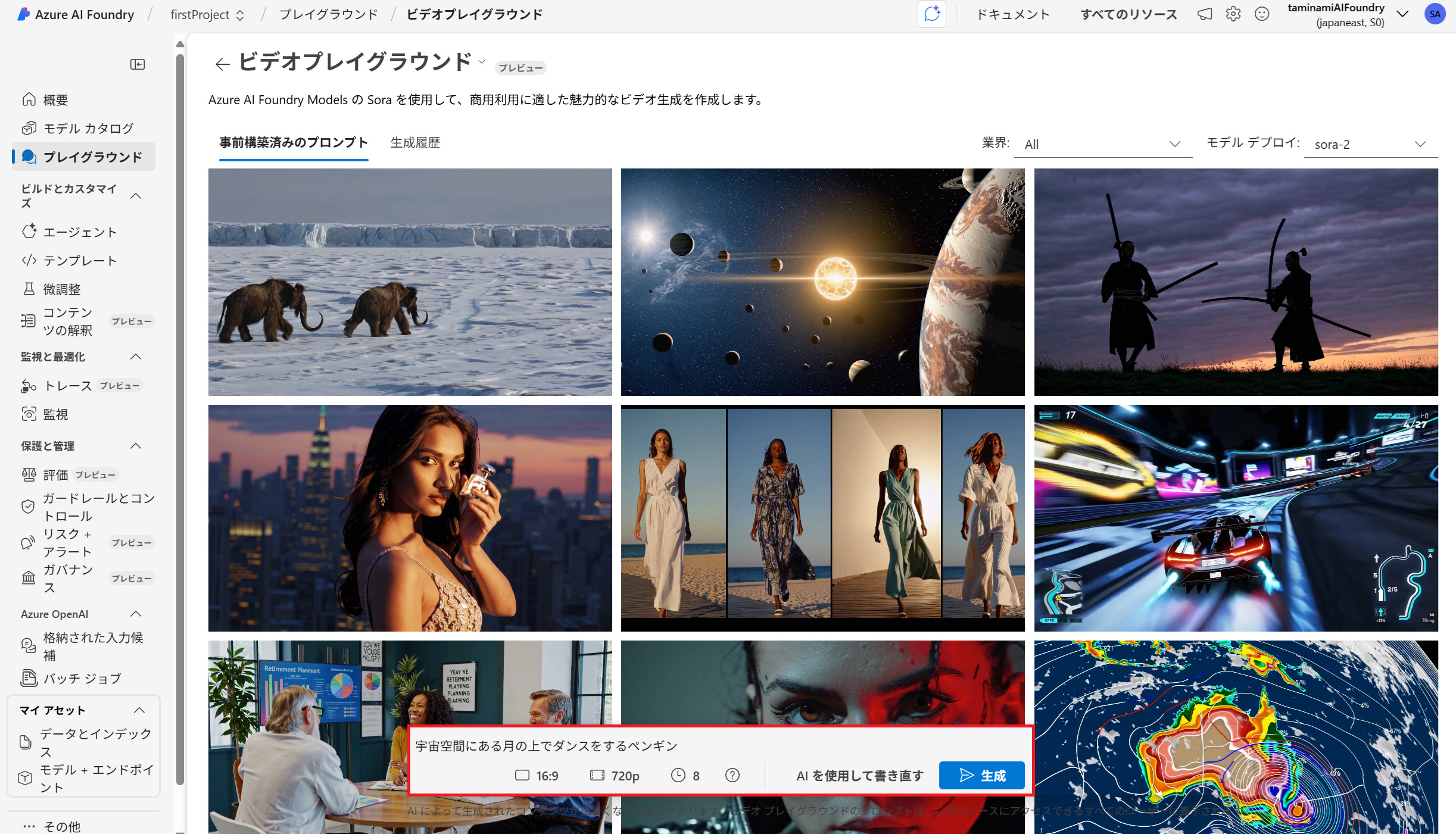Screen dimensions: 1456x834
Task: Collapse the ビルドとカスタマイズ section
Action: click(x=136, y=196)
